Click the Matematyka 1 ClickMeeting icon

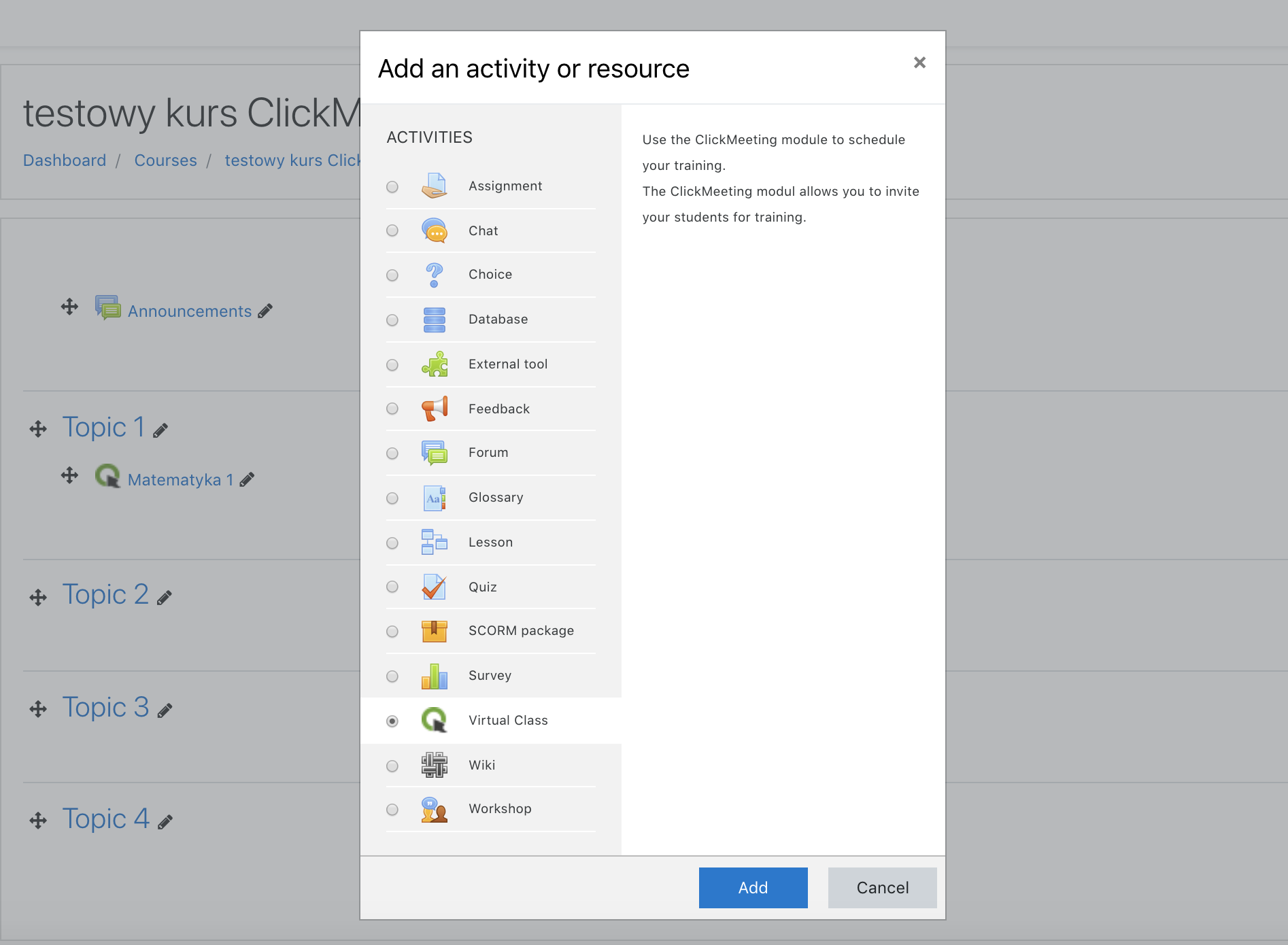tap(107, 476)
